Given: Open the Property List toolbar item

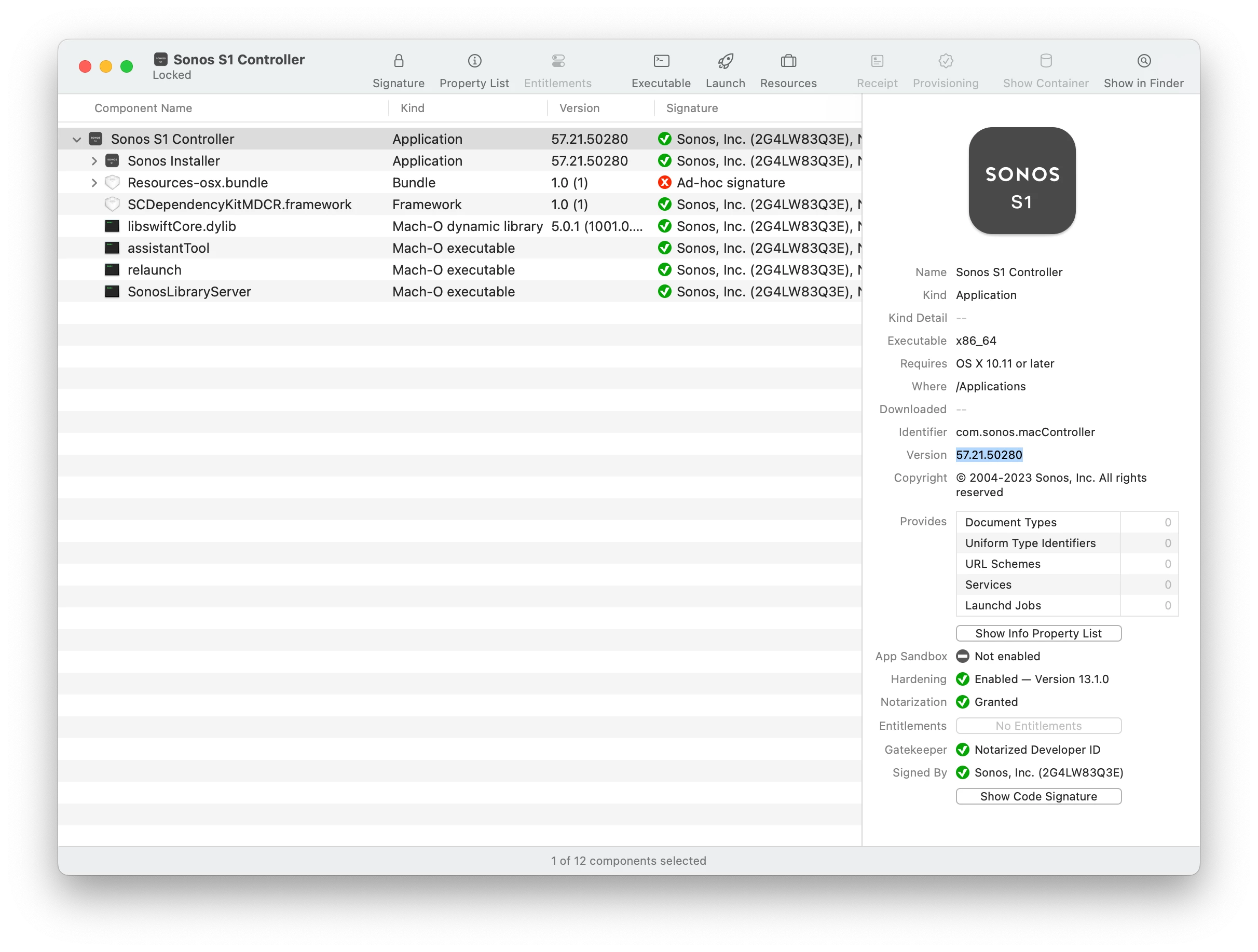Looking at the screenshot, I should [x=474, y=70].
